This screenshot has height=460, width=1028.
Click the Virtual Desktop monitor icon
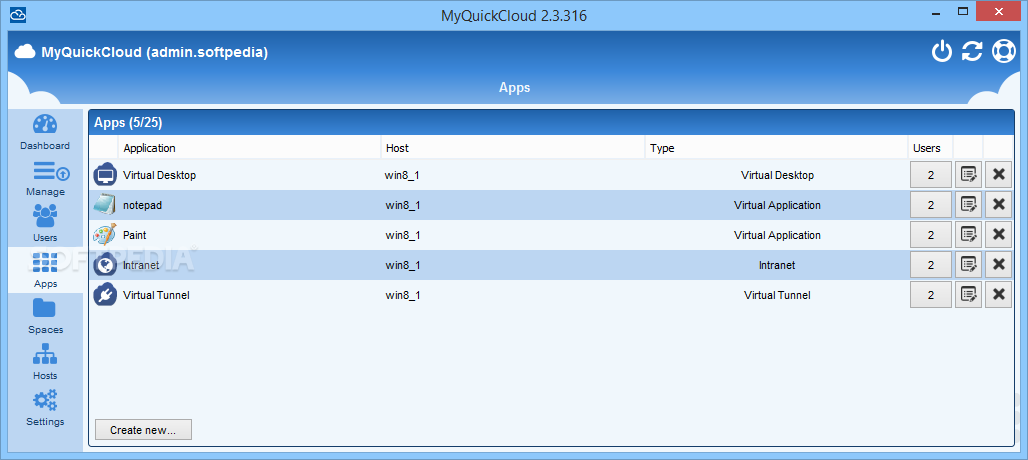(x=104, y=175)
